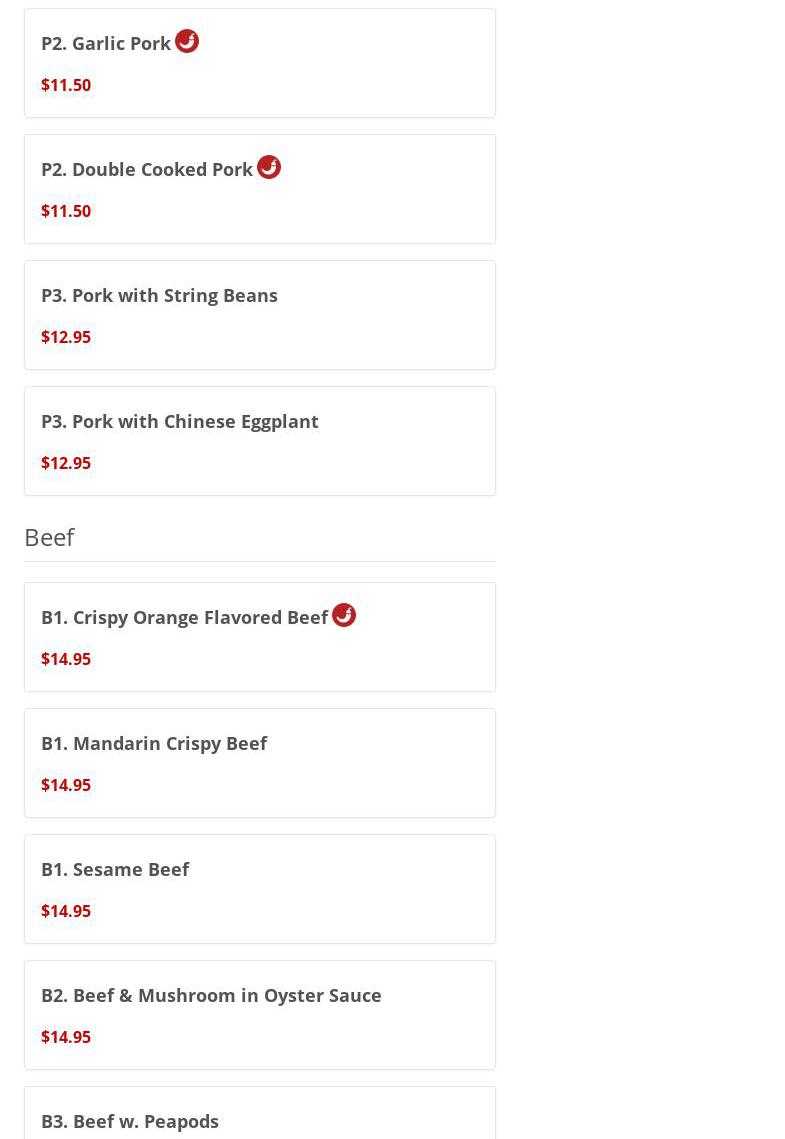Click the Beef category heading
This screenshot has width=785, height=1139.
tap(49, 537)
